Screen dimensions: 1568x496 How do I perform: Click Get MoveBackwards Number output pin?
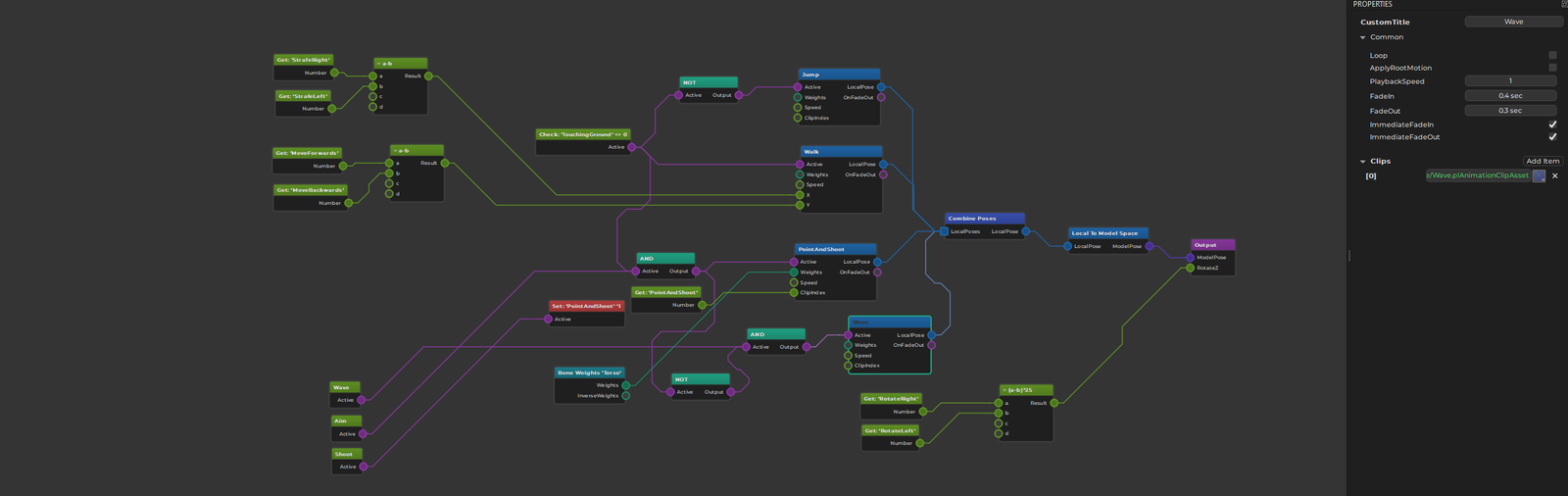coord(349,203)
